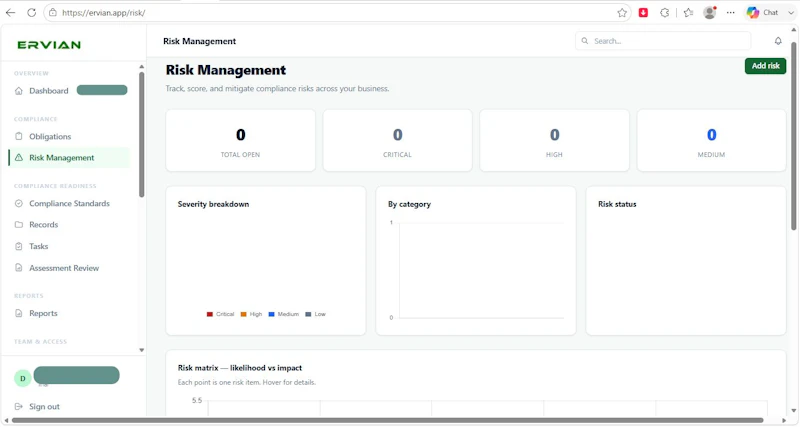
Task: Click Sign out link
Action: (44, 407)
